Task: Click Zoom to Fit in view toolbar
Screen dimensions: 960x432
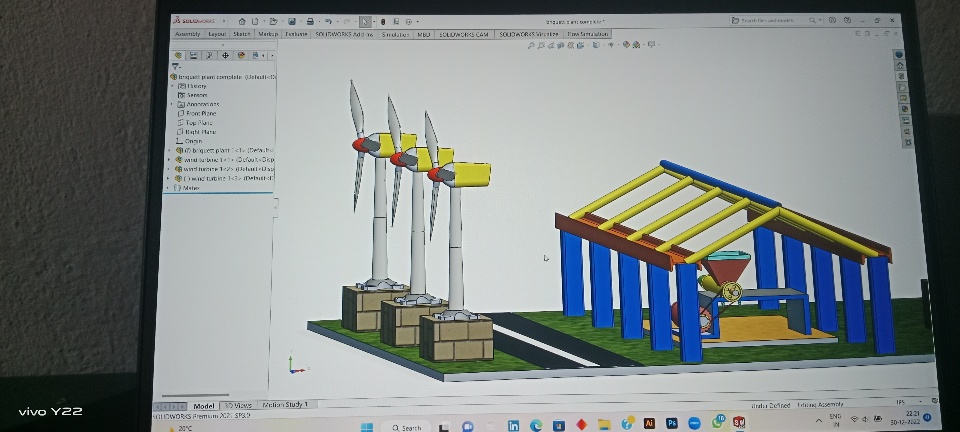Action: tap(531, 45)
